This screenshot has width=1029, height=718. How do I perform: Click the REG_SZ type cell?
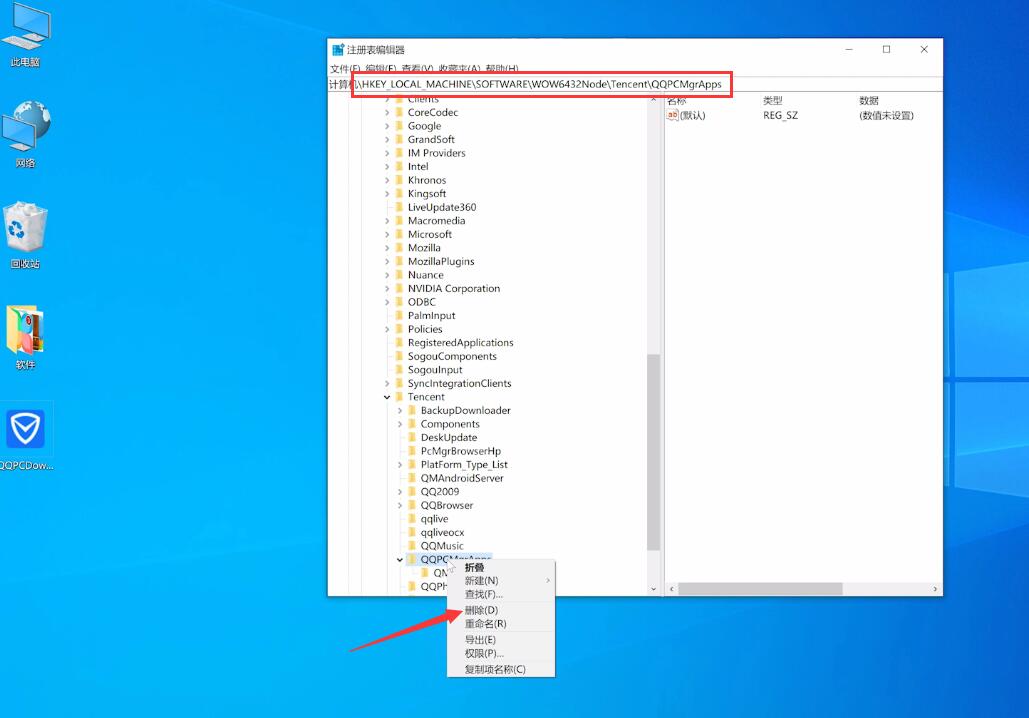pos(780,116)
